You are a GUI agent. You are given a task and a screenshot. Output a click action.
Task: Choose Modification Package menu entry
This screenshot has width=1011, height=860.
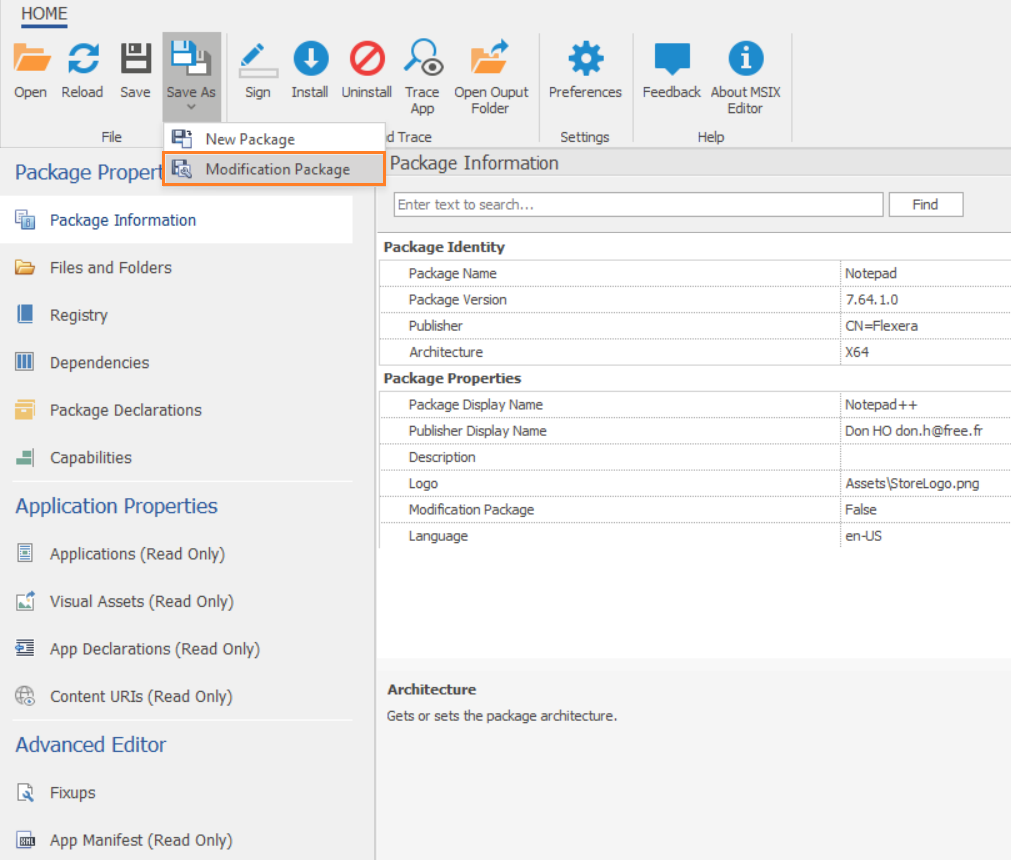point(275,169)
